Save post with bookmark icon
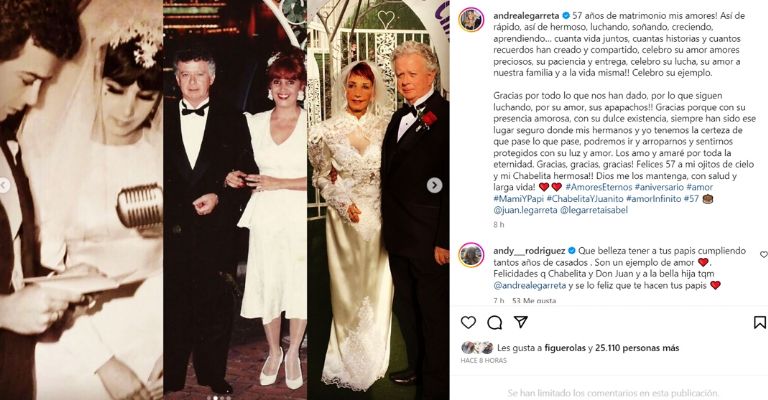 coord(760,322)
